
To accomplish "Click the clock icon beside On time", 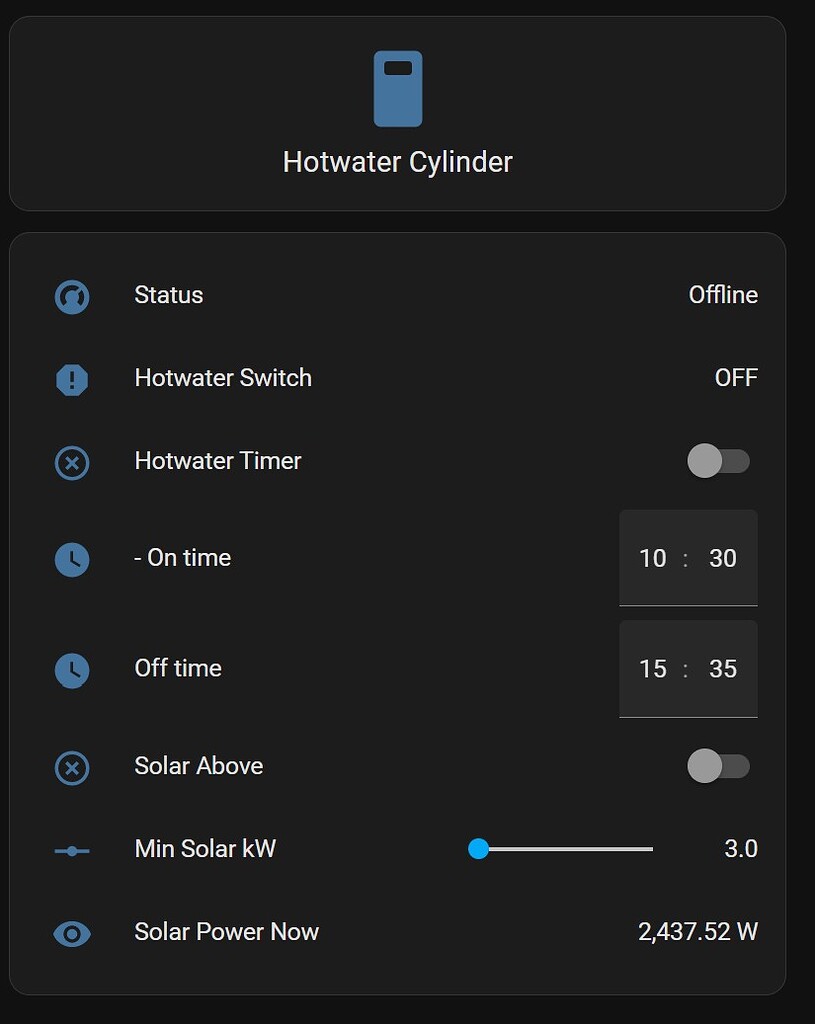I will (x=71, y=559).
